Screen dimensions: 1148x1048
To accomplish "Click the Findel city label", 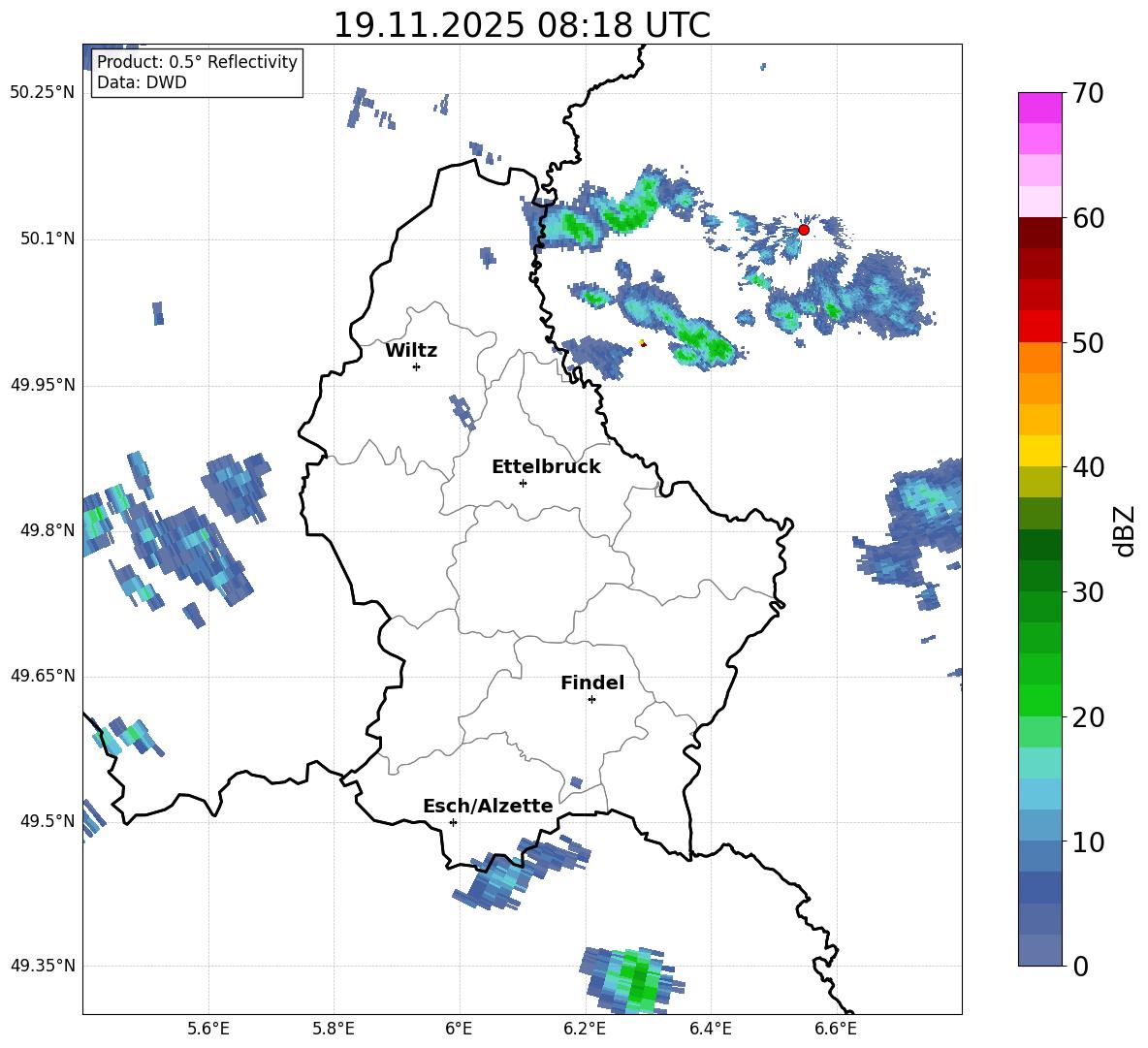I will pyautogui.click(x=592, y=683).
